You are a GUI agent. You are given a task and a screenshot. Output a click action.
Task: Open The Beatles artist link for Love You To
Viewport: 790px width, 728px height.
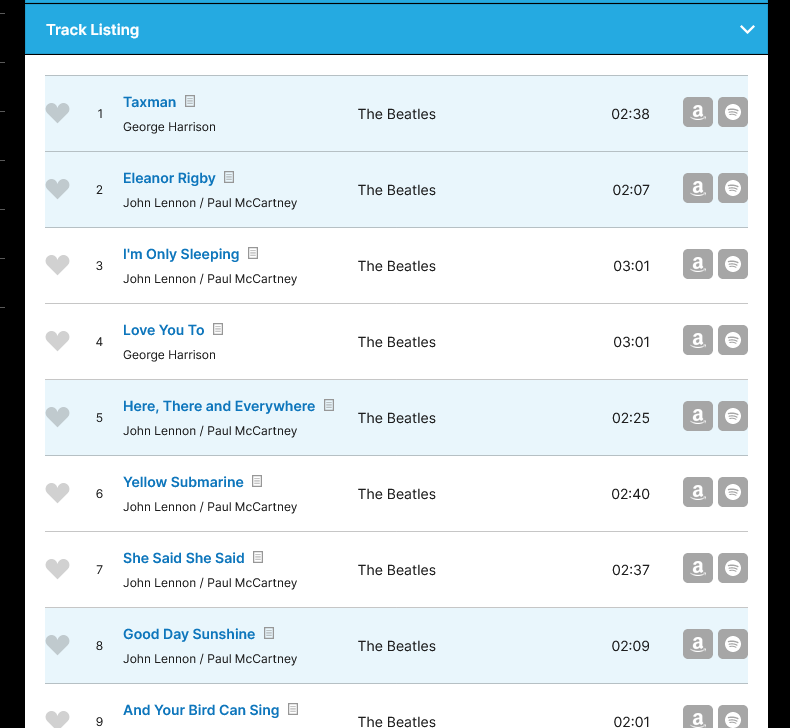point(397,342)
